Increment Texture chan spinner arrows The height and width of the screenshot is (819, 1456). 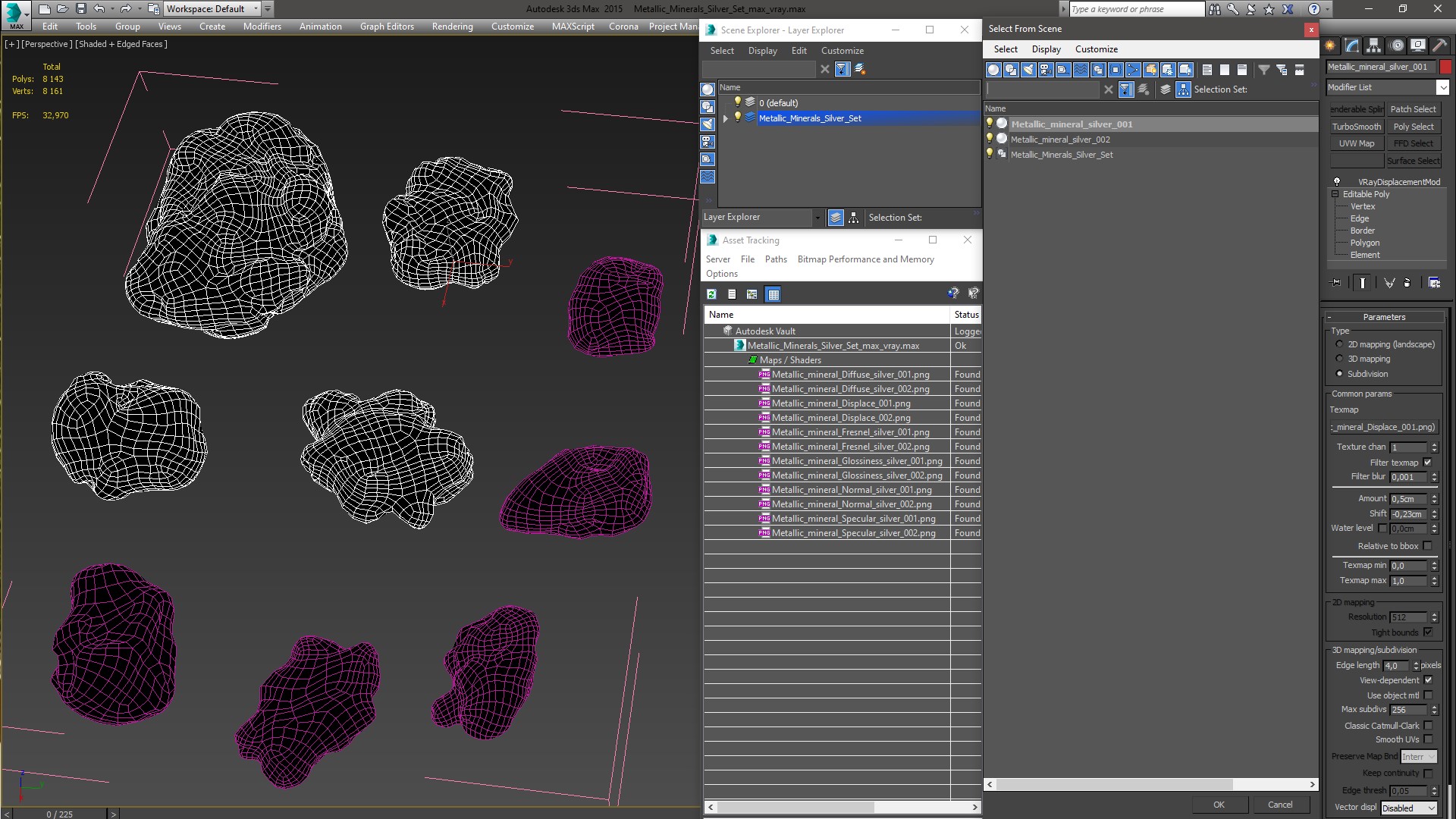coord(1434,447)
